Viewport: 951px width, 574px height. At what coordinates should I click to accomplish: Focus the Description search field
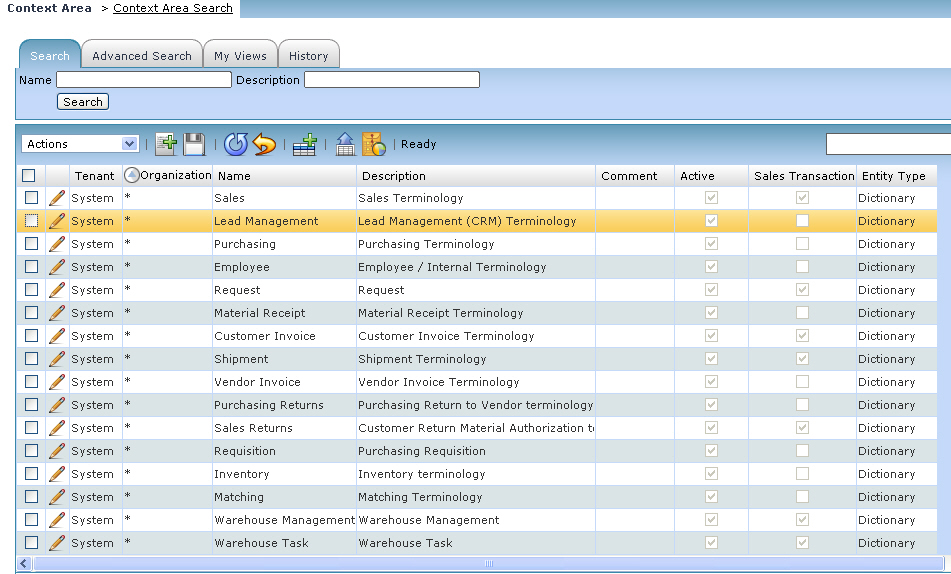(391, 80)
